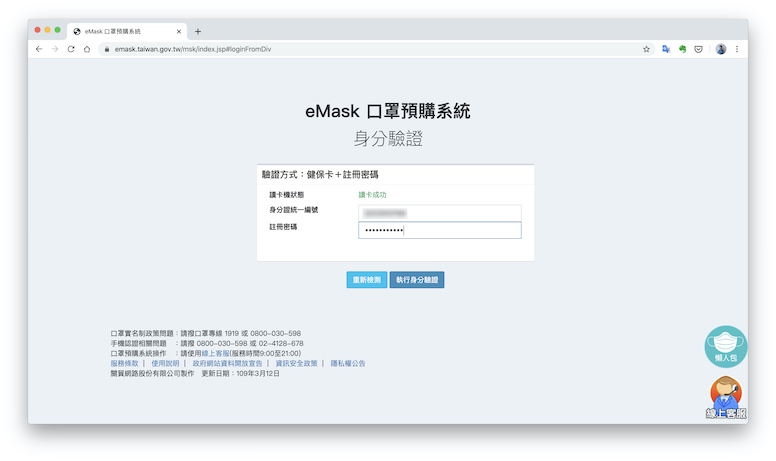Open a new browser tab

(198, 32)
